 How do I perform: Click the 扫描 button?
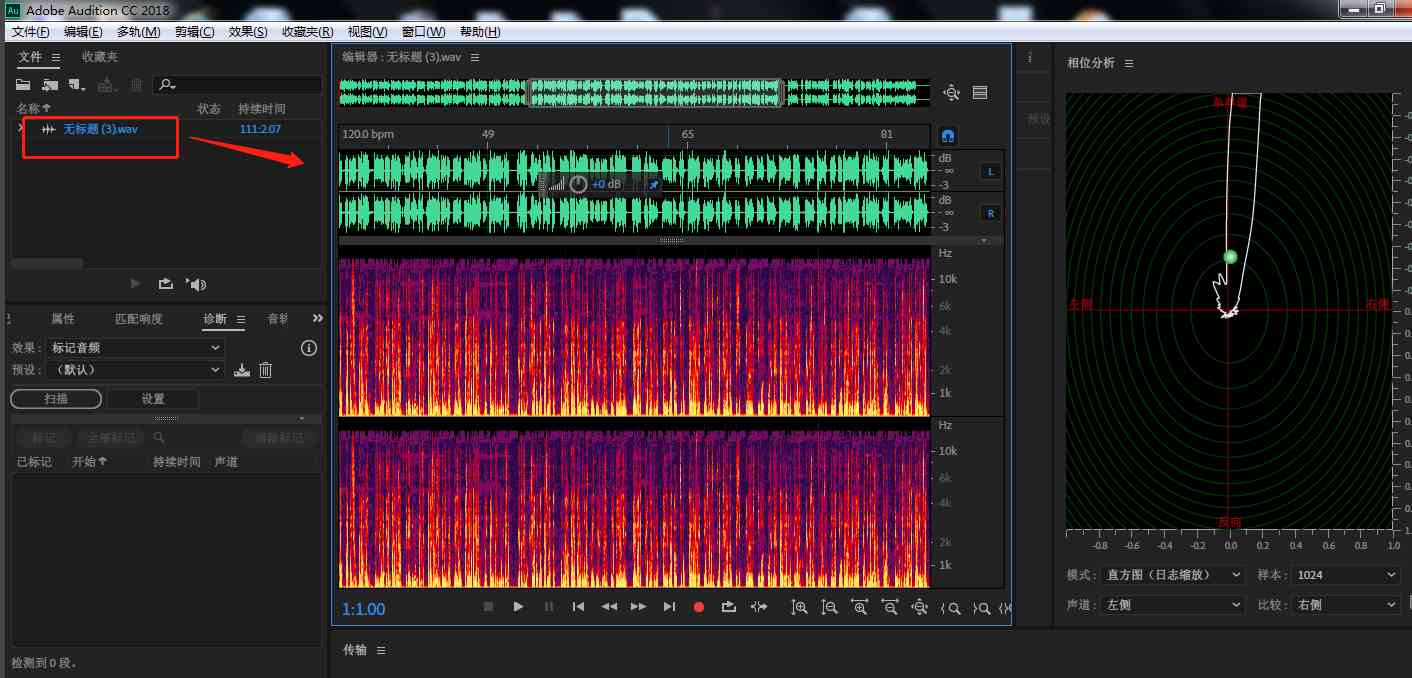[x=56, y=399]
